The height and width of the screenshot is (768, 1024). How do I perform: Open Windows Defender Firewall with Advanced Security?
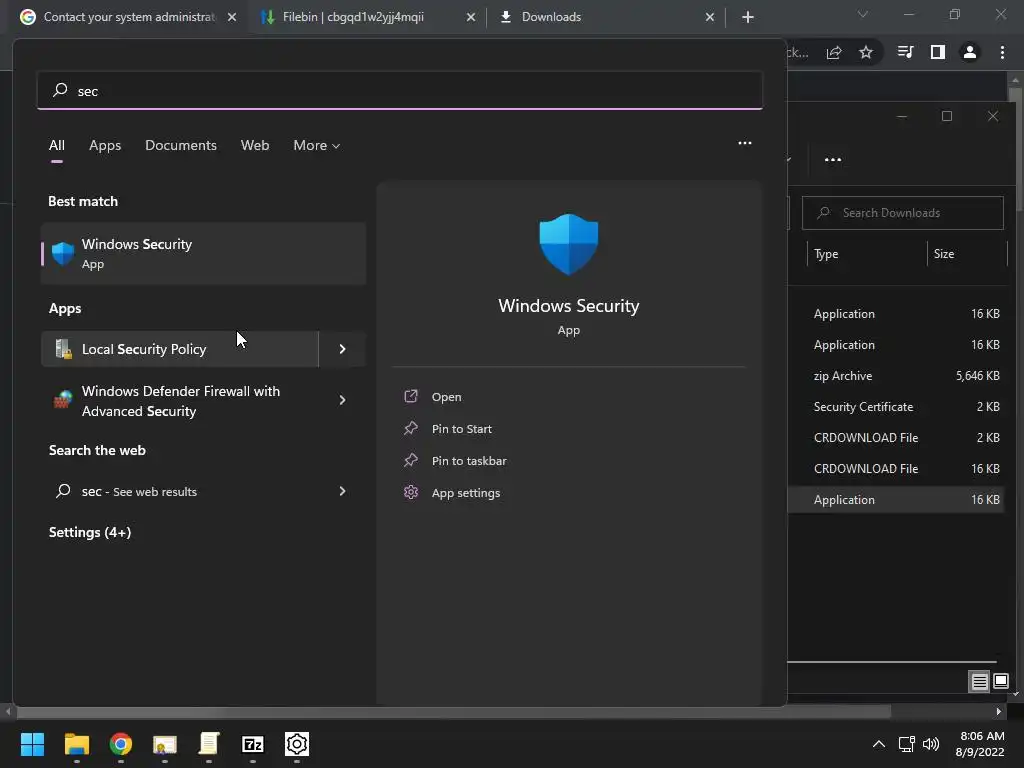(180, 400)
